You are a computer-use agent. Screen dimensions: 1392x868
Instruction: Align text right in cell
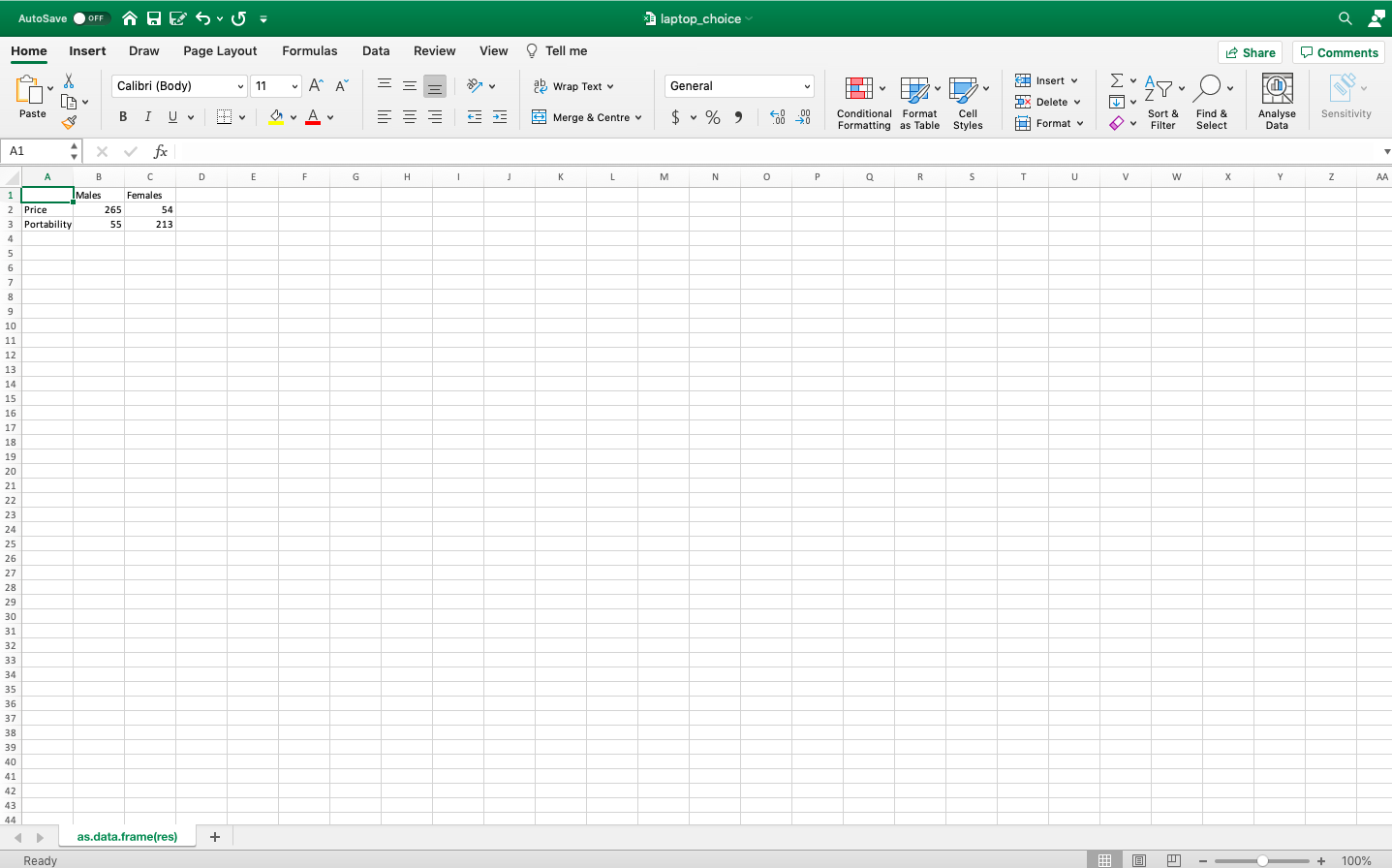tap(435, 117)
